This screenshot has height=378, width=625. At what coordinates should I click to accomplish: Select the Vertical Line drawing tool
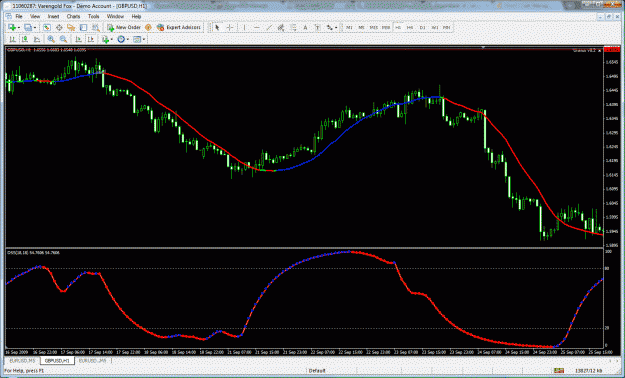[244, 28]
